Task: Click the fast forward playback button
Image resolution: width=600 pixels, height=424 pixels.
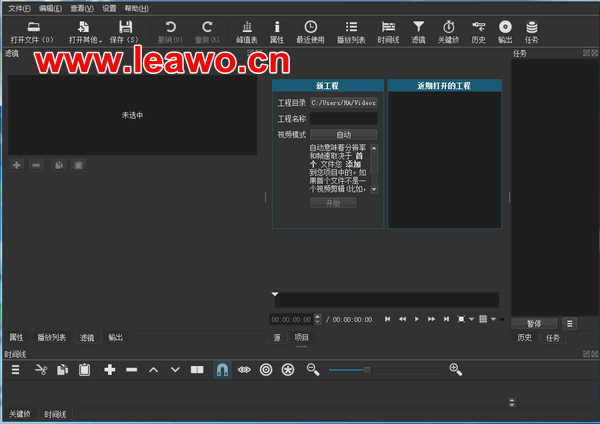Action: click(x=431, y=319)
